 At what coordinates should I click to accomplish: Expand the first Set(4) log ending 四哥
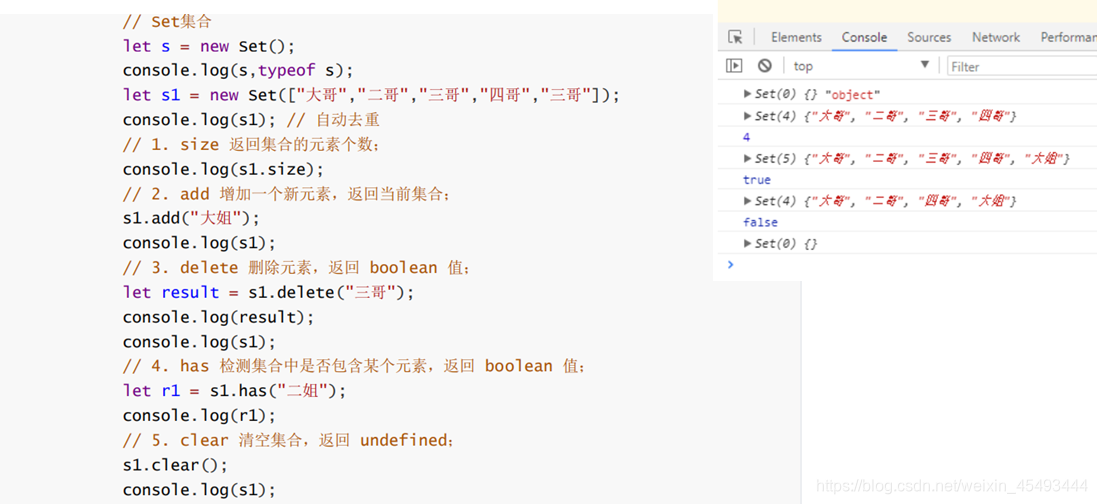pyautogui.click(x=748, y=116)
